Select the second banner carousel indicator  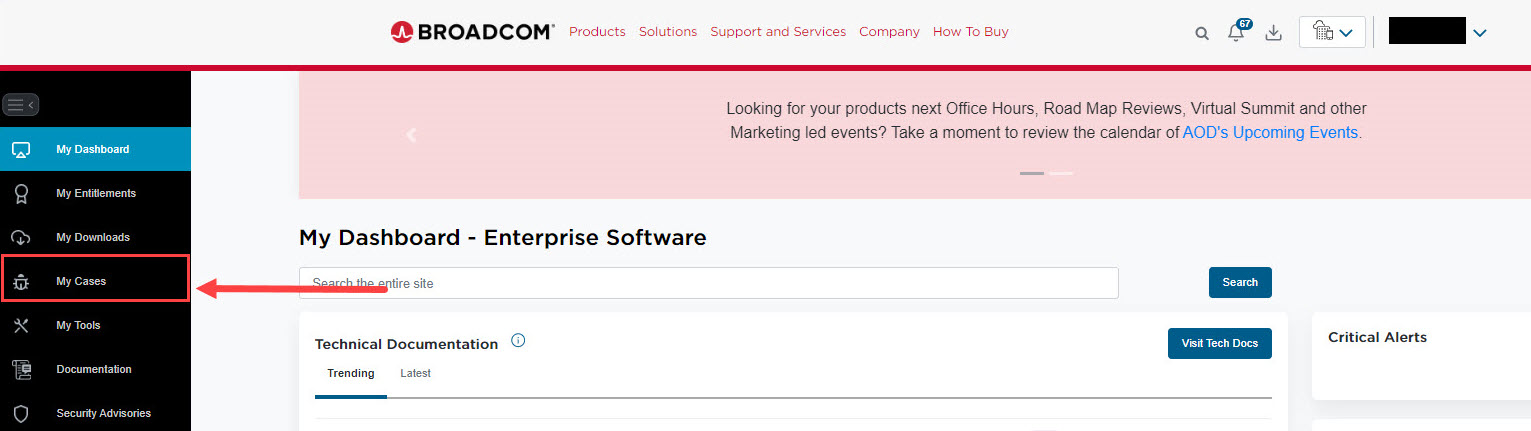[1061, 174]
